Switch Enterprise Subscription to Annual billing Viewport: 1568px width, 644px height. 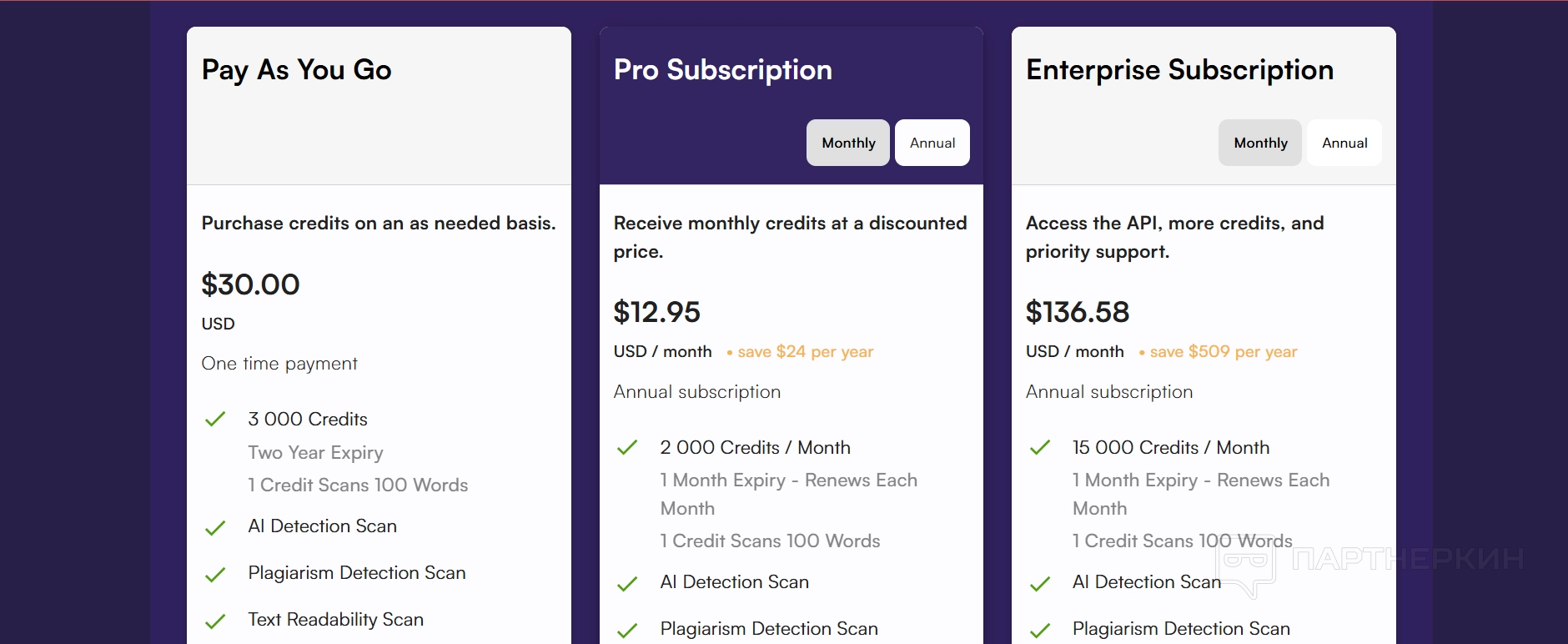pos(1344,143)
